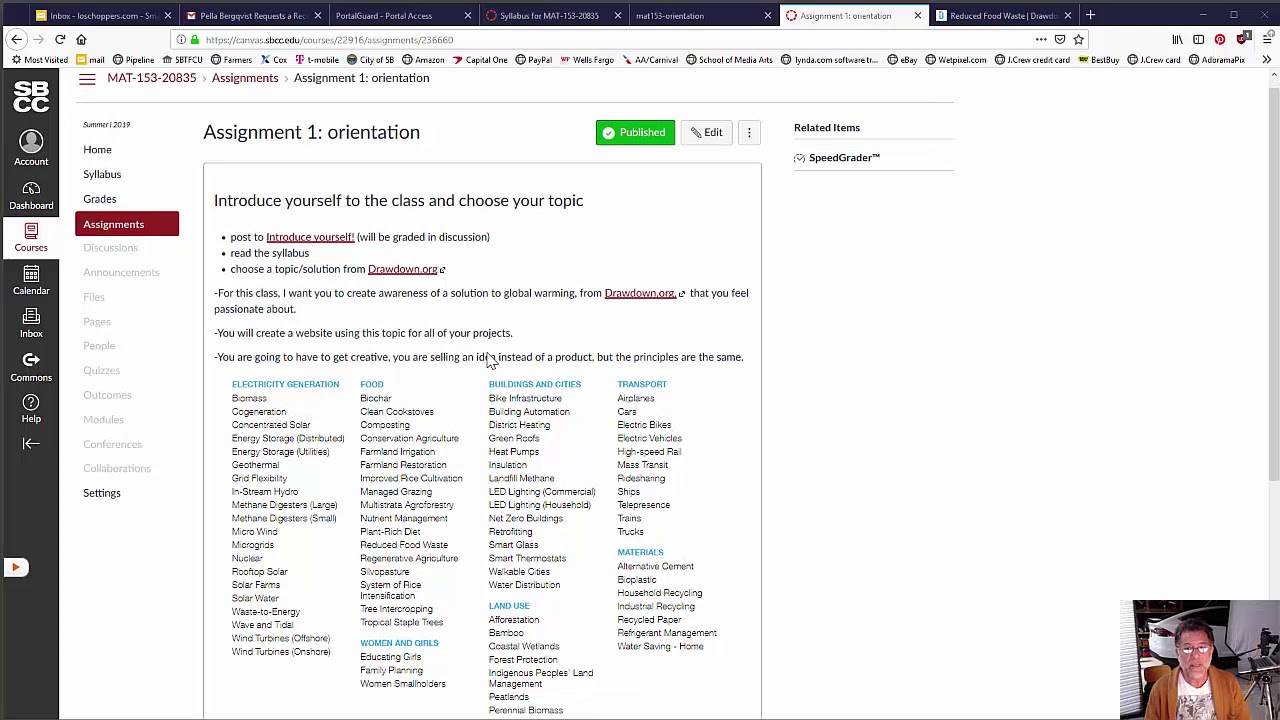This screenshot has width=1280, height=720.
Task: Open Drawdown.org link in the paragraph
Action: point(640,293)
